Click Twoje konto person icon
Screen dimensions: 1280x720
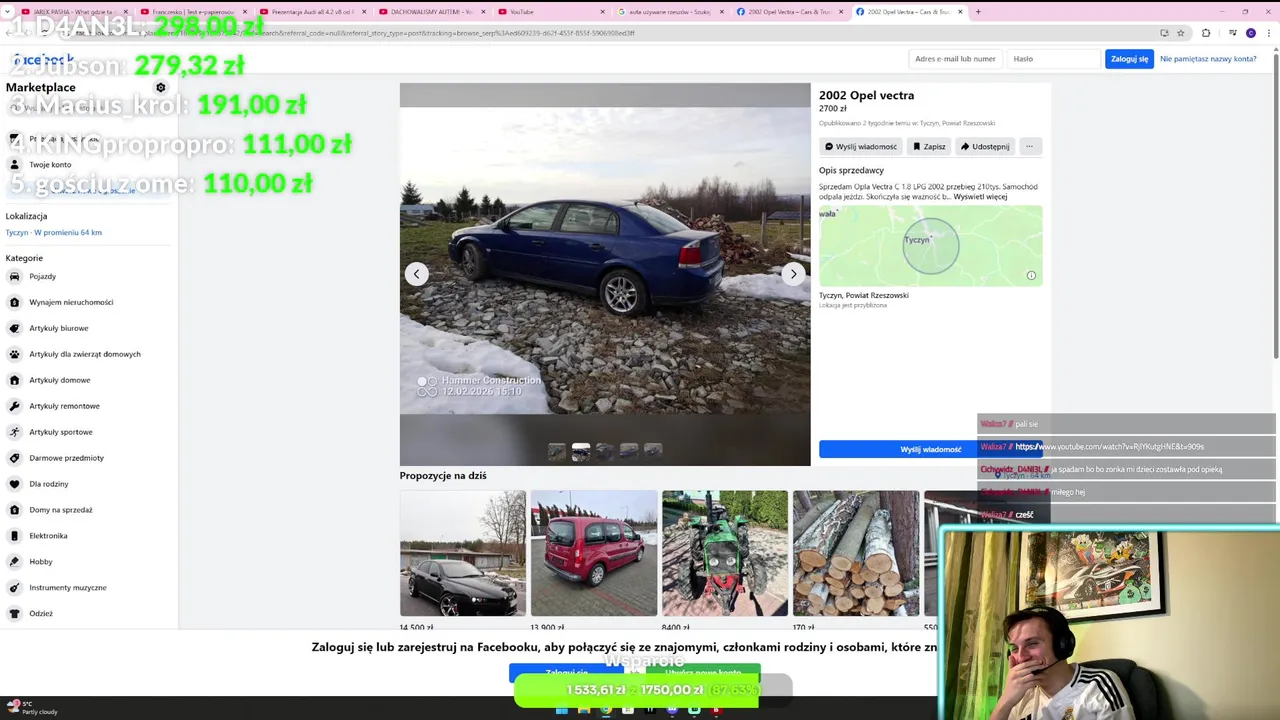[14, 164]
